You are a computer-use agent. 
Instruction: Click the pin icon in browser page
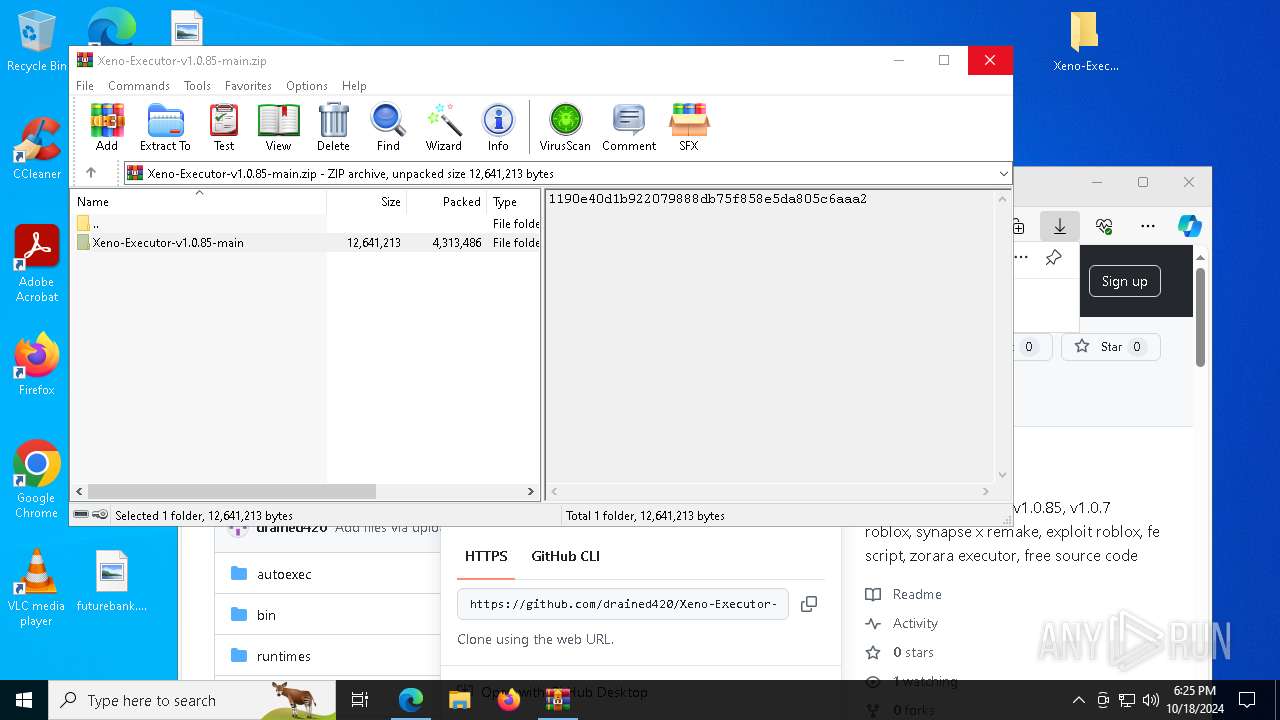coord(1053,258)
